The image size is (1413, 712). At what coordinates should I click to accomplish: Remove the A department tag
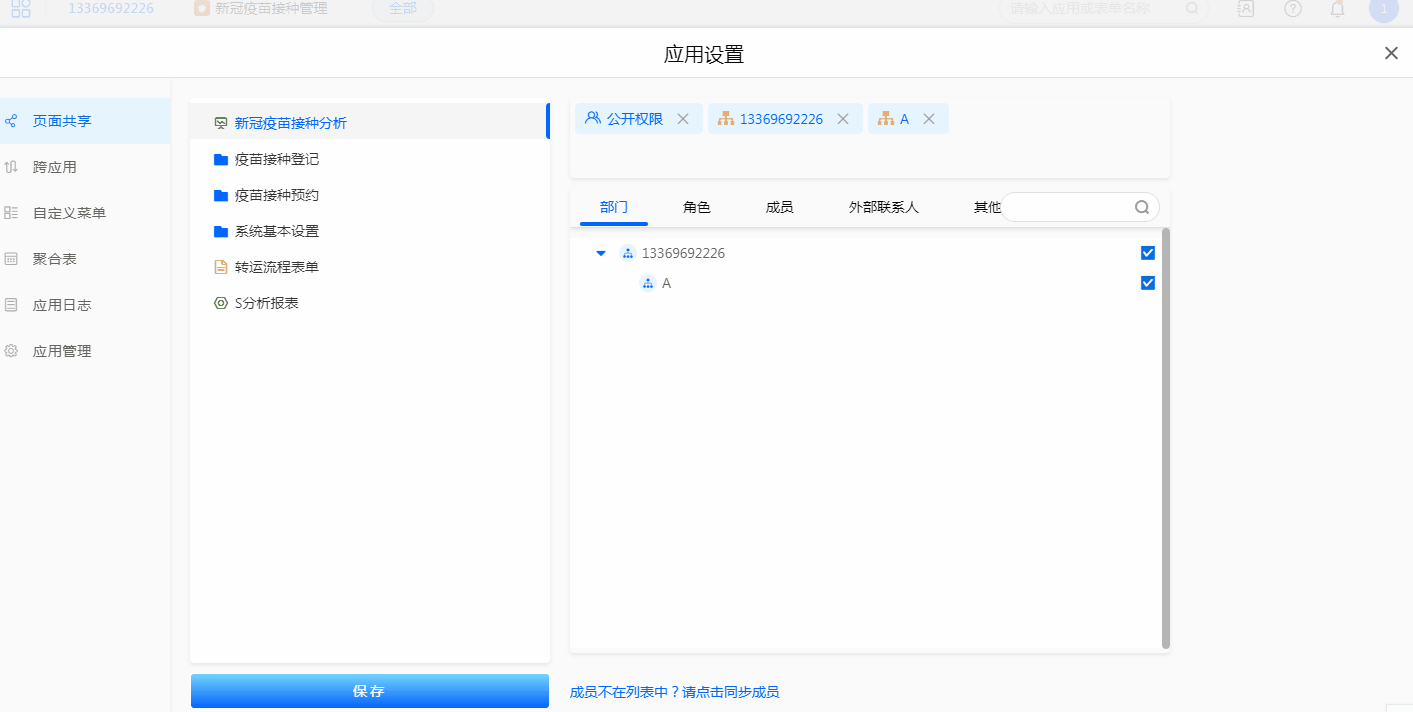pos(929,119)
